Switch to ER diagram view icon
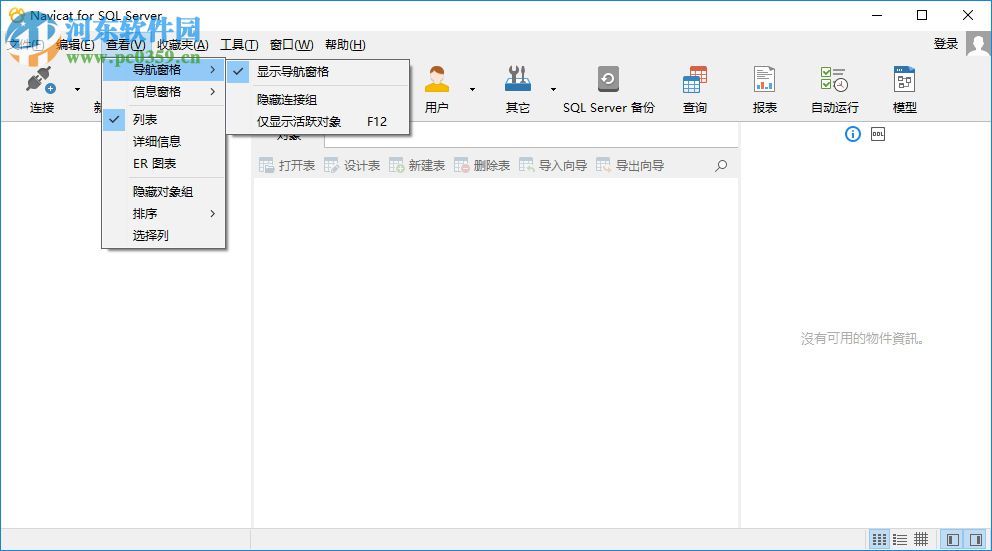The image size is (992, 551). click(x=921, y=540)
